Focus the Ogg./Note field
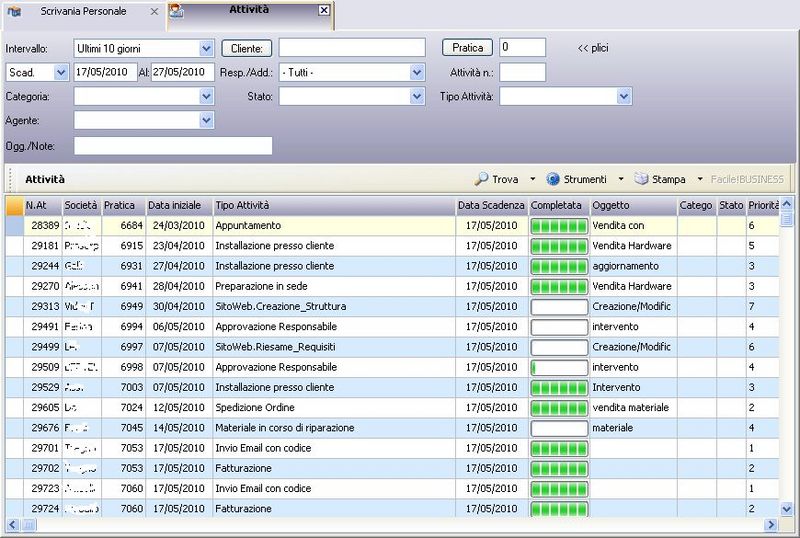800x538 pixels. click(173, 145)
